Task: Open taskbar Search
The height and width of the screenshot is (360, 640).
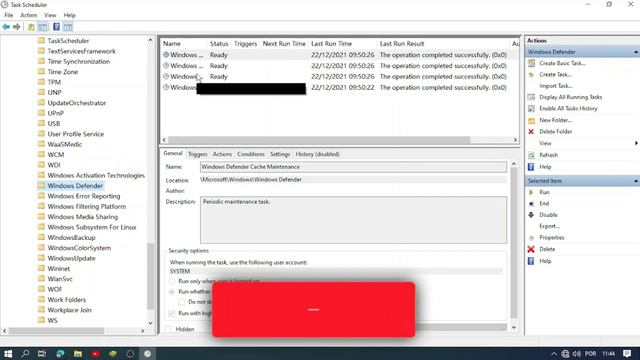Action: [25, 353]
